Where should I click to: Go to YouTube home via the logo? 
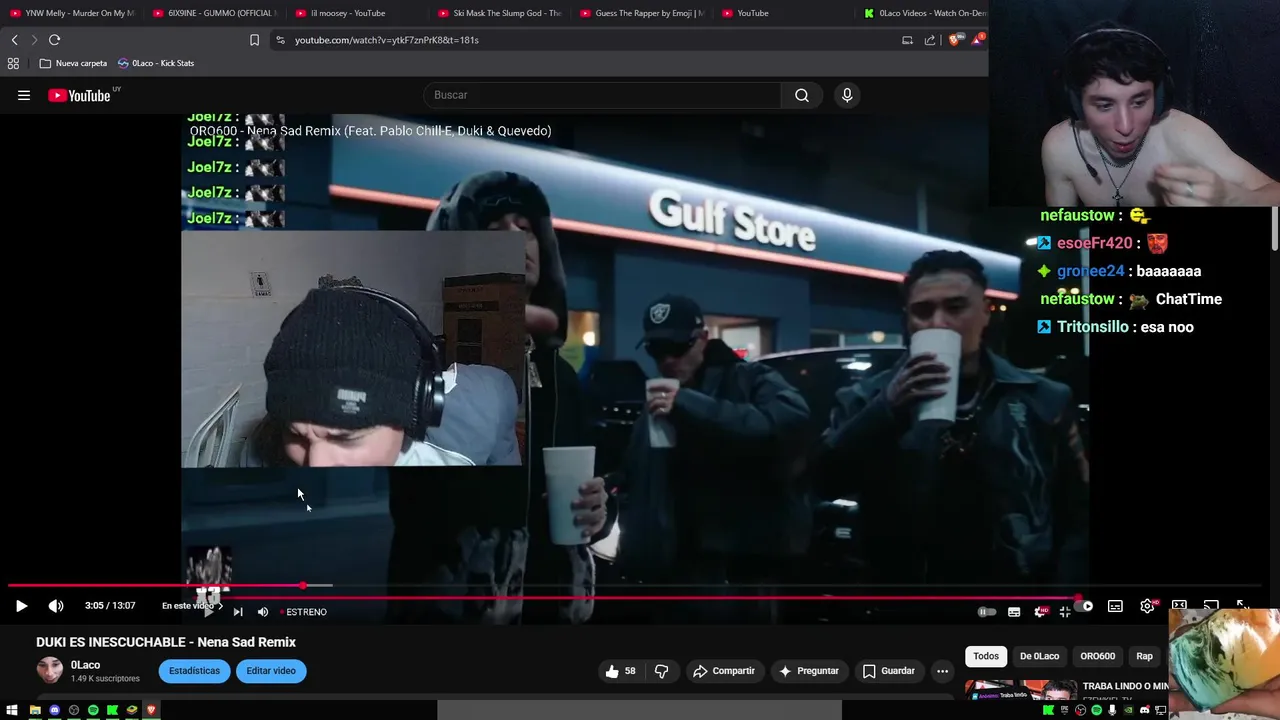(x=80, y=95)
